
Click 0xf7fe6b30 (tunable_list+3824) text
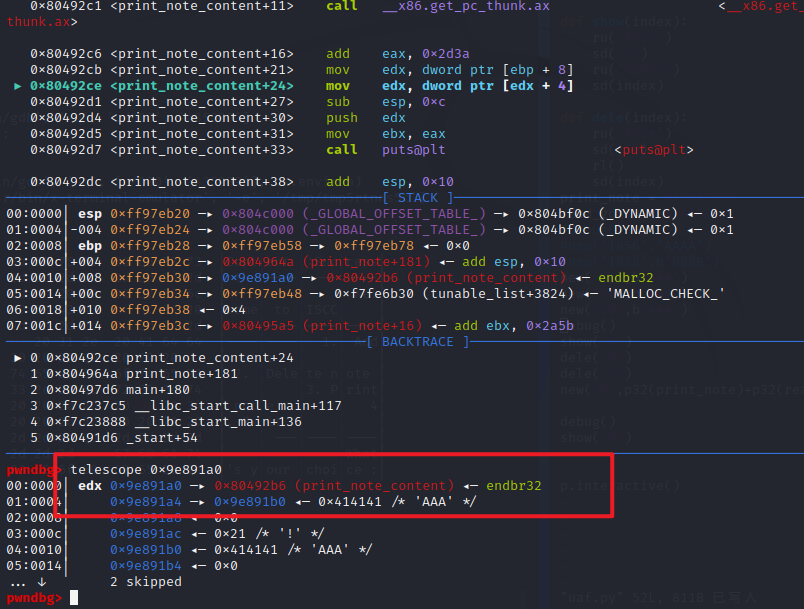[454, 294]
